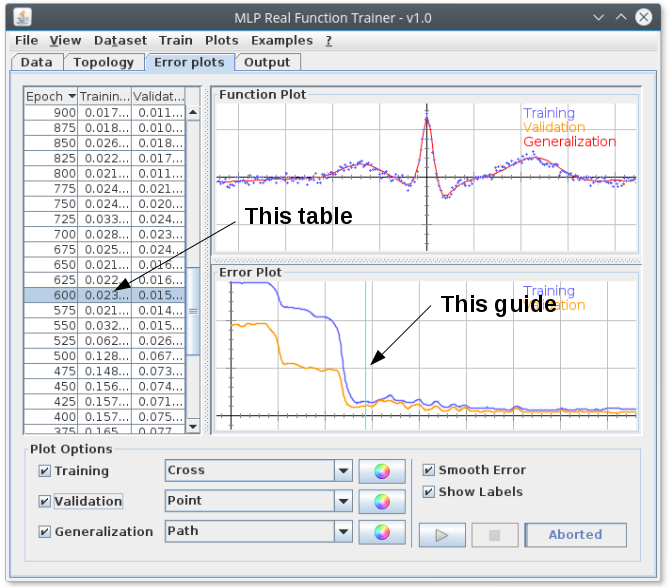Switch to the Topology tab
669x587 pixels.
104,62
